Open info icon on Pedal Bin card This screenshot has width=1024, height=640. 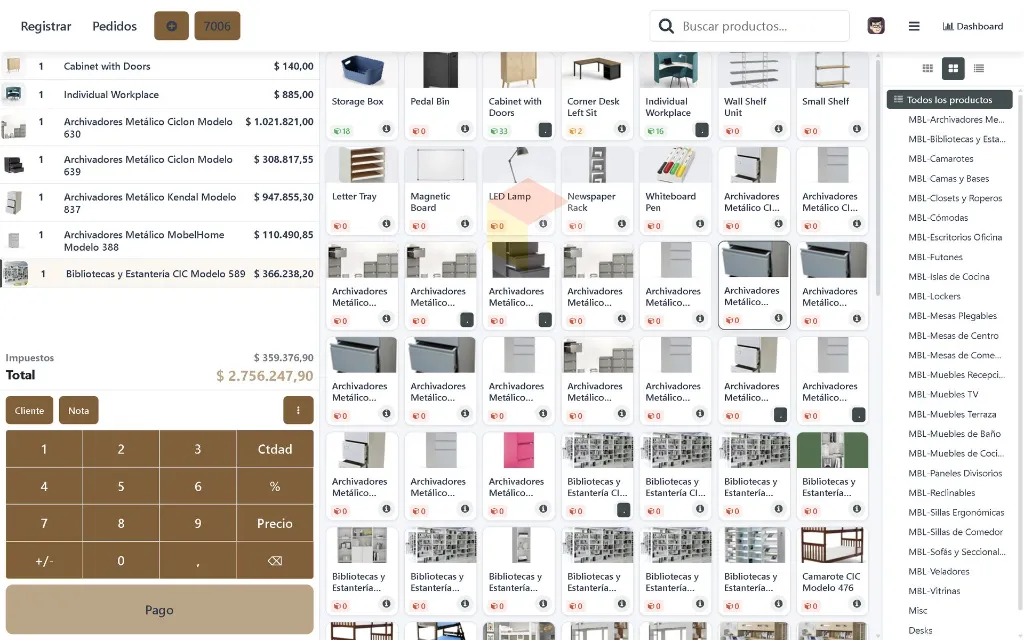tap(465, 129)
